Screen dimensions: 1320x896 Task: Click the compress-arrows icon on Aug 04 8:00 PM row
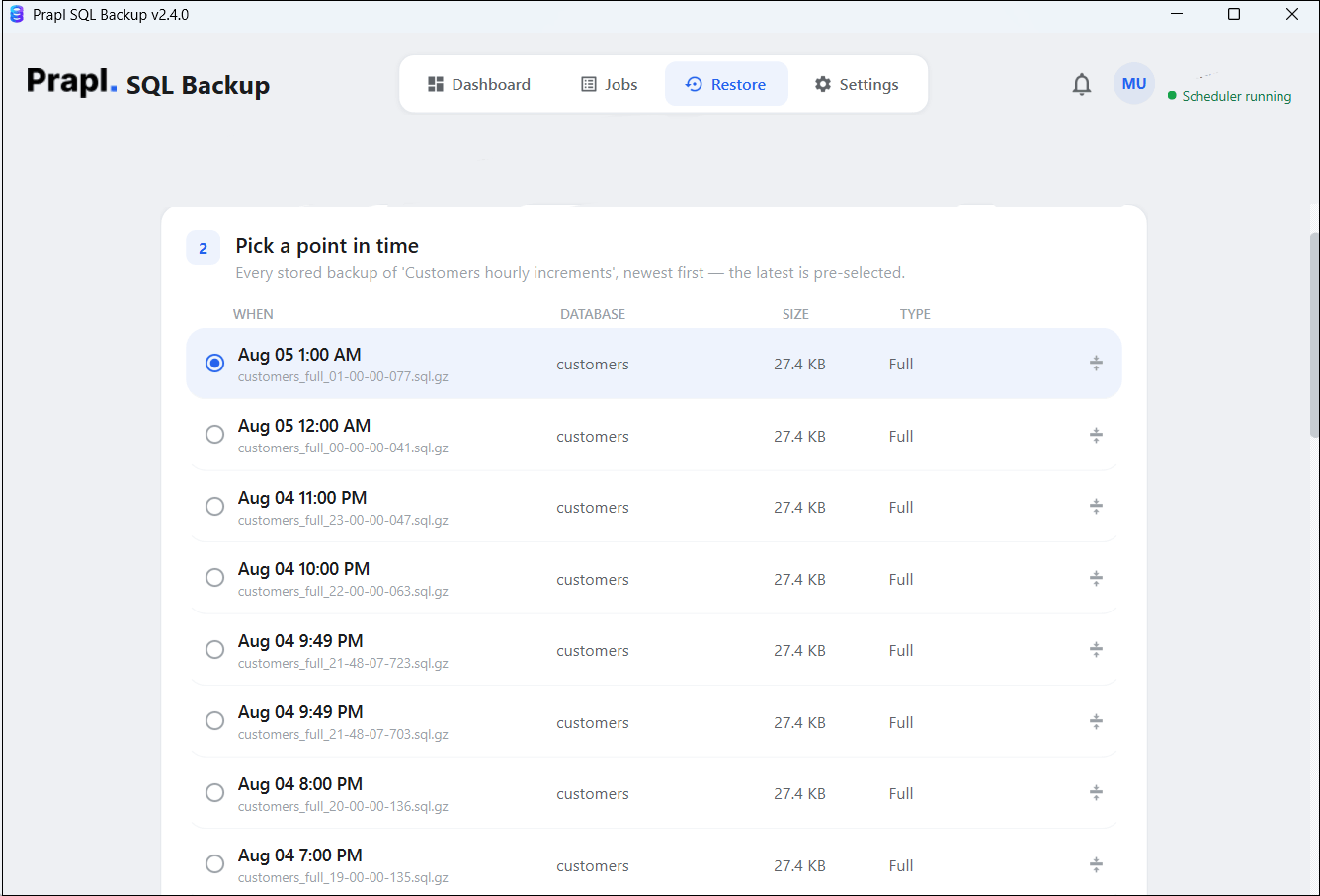pyautogui.click(x=1096, y=793)
